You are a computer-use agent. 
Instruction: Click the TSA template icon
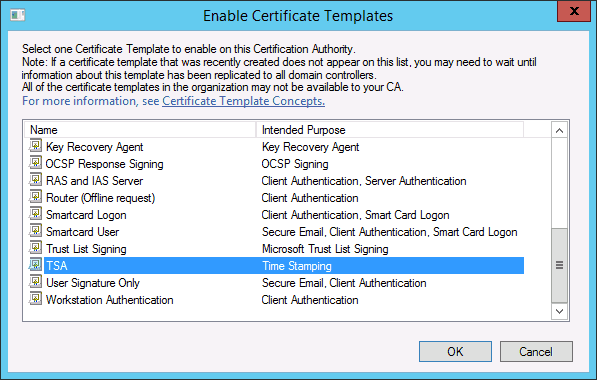pyautogui.click(x=35, y=265)
